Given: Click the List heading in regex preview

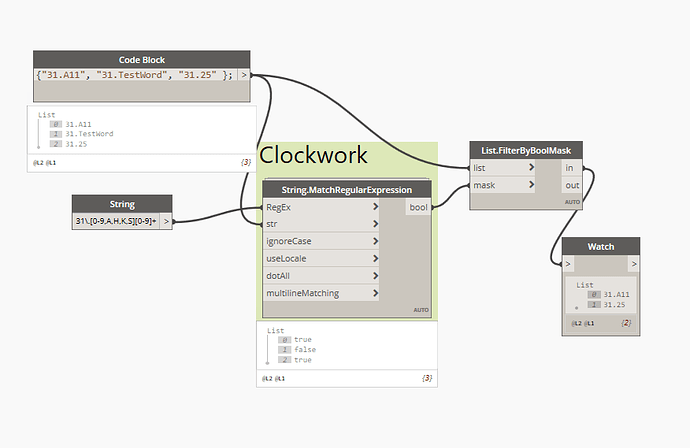Looking at the screenshot, I should [x=275, y=330].
